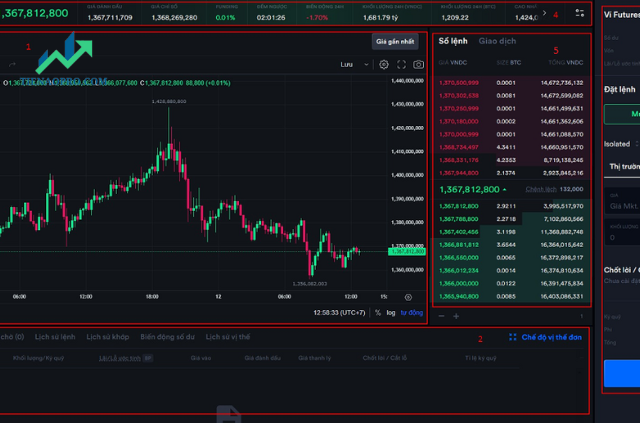Increase order book precision with plus icon
640x423 pixels.
[456, 316]
